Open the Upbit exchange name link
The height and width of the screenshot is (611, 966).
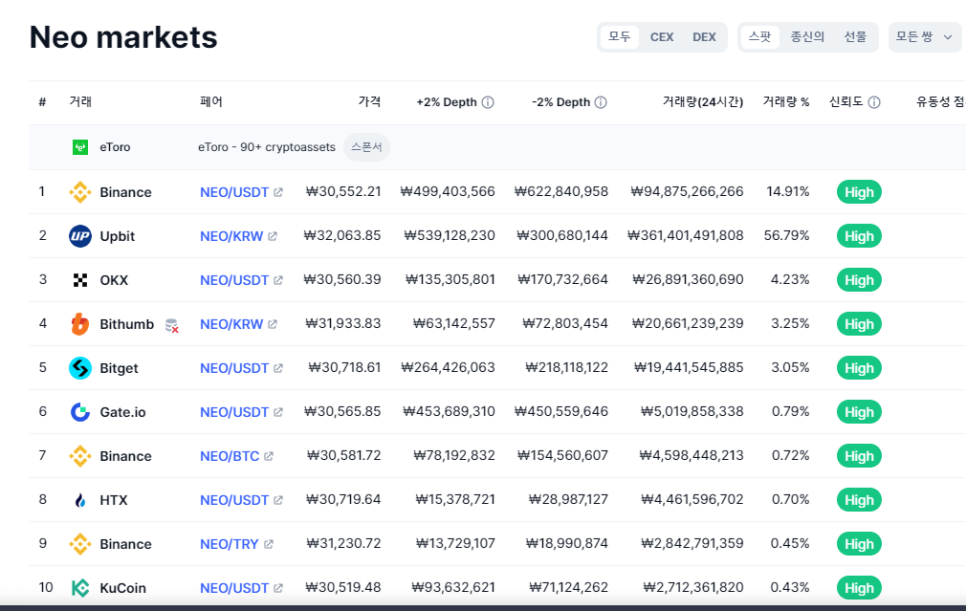117,236
